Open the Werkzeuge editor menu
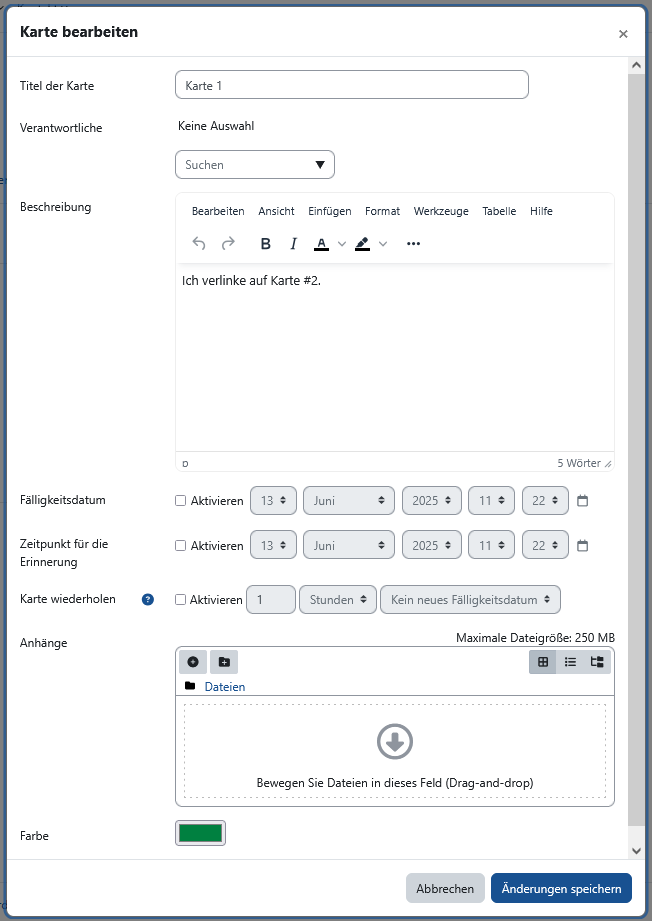Viewport: 652px width, 921px height. point(441,211)
